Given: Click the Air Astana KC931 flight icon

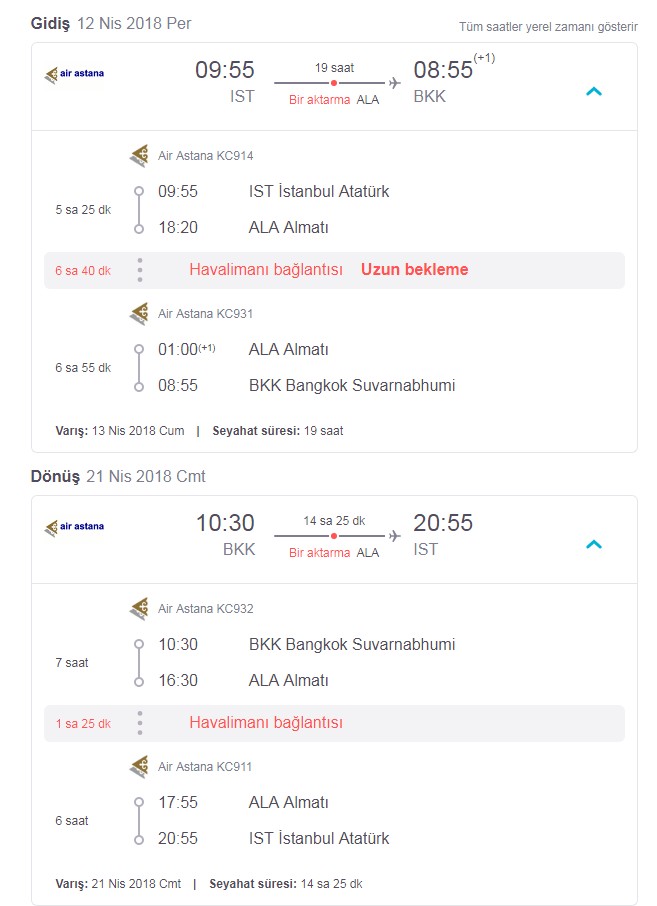Looking at the screenshot, I should click(x=139, y=314).
